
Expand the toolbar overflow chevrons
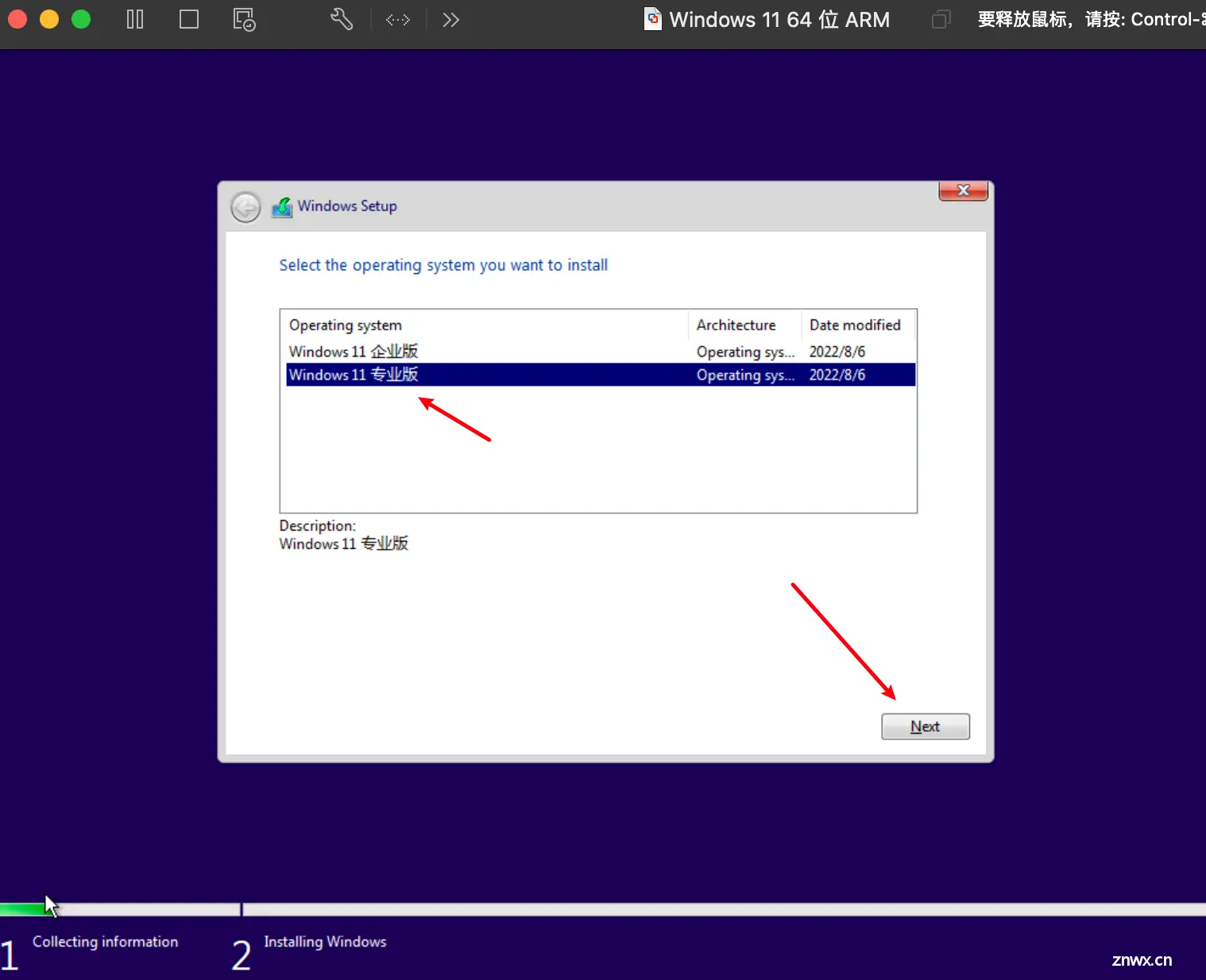[451, 19]
